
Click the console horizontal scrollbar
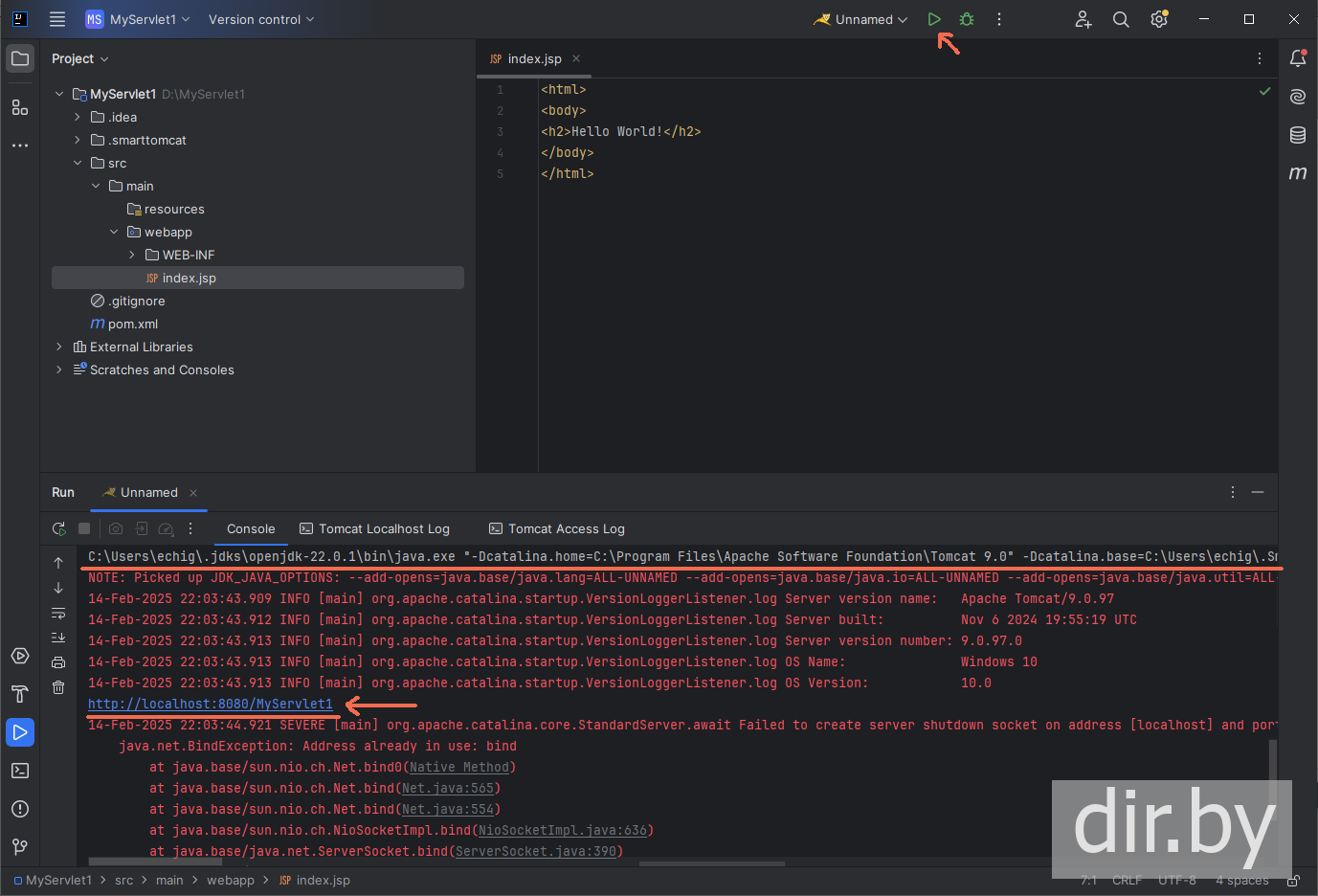click(x=153, y=862)
